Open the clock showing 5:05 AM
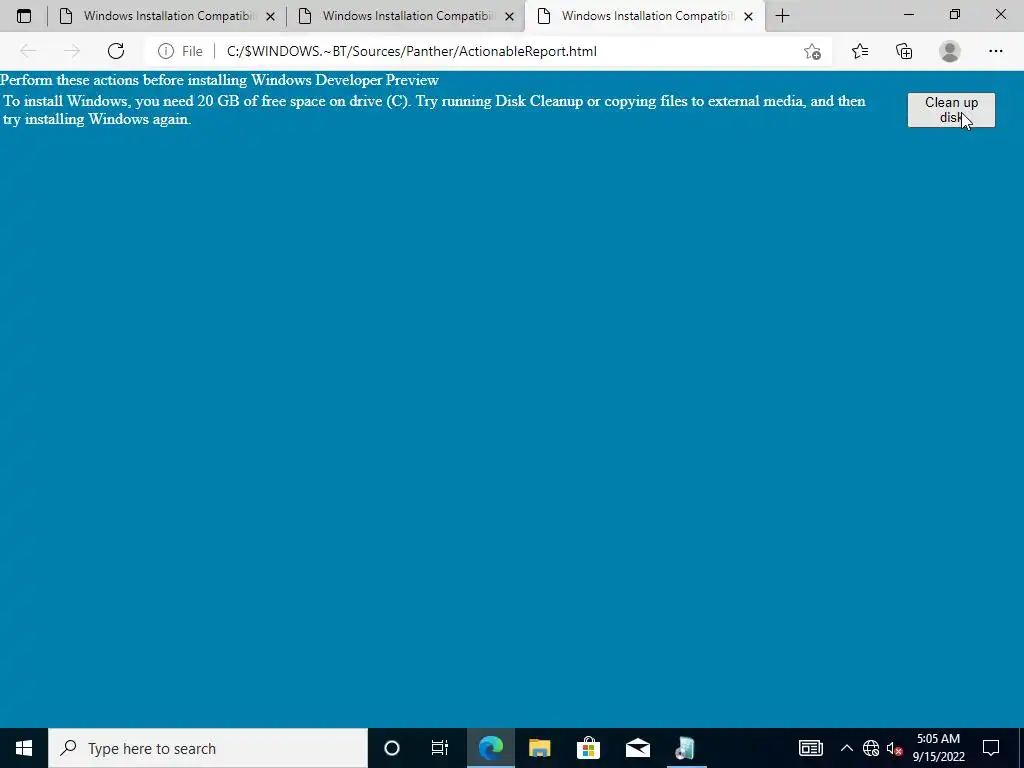1024x768 pixels. coord(938,748)
